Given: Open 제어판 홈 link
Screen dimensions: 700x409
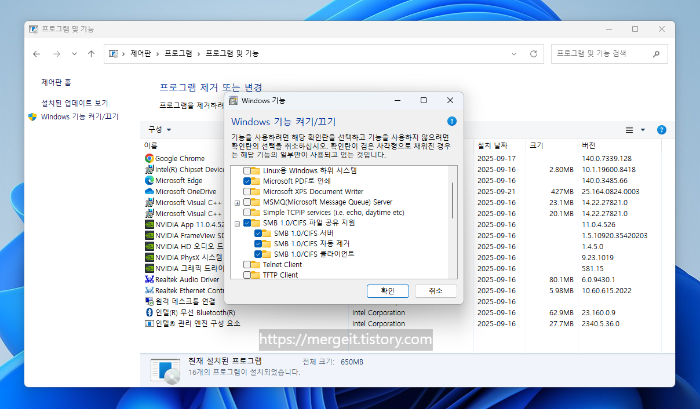Looking at the screenshot, I should click(x=56, y=83).
